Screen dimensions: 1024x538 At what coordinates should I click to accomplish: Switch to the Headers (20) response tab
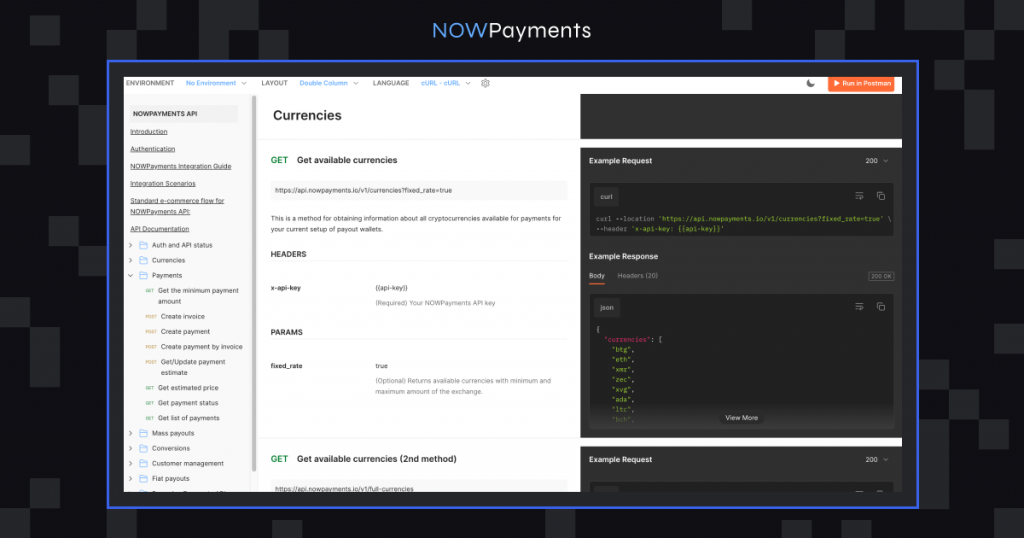pos(637,275)
